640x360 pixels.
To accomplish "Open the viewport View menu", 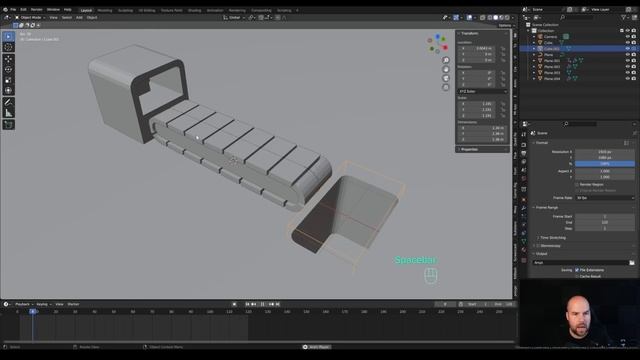I will click(53, 18).
